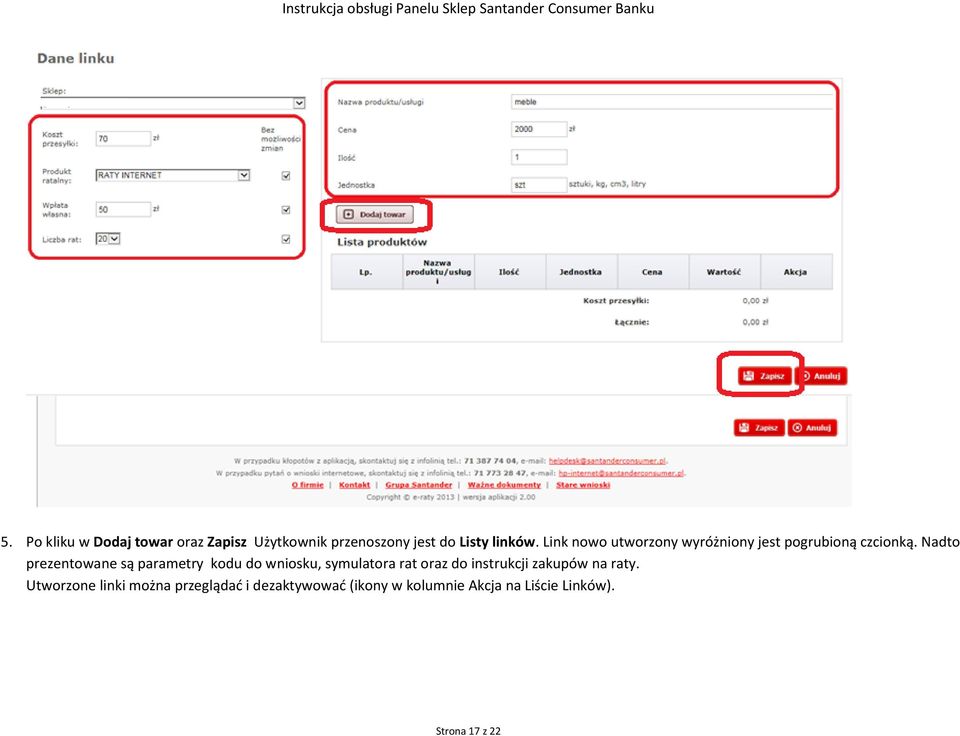Click the floppy disk icon on upper Zapisz
960x736 pixels.
(x=748, y=376)
